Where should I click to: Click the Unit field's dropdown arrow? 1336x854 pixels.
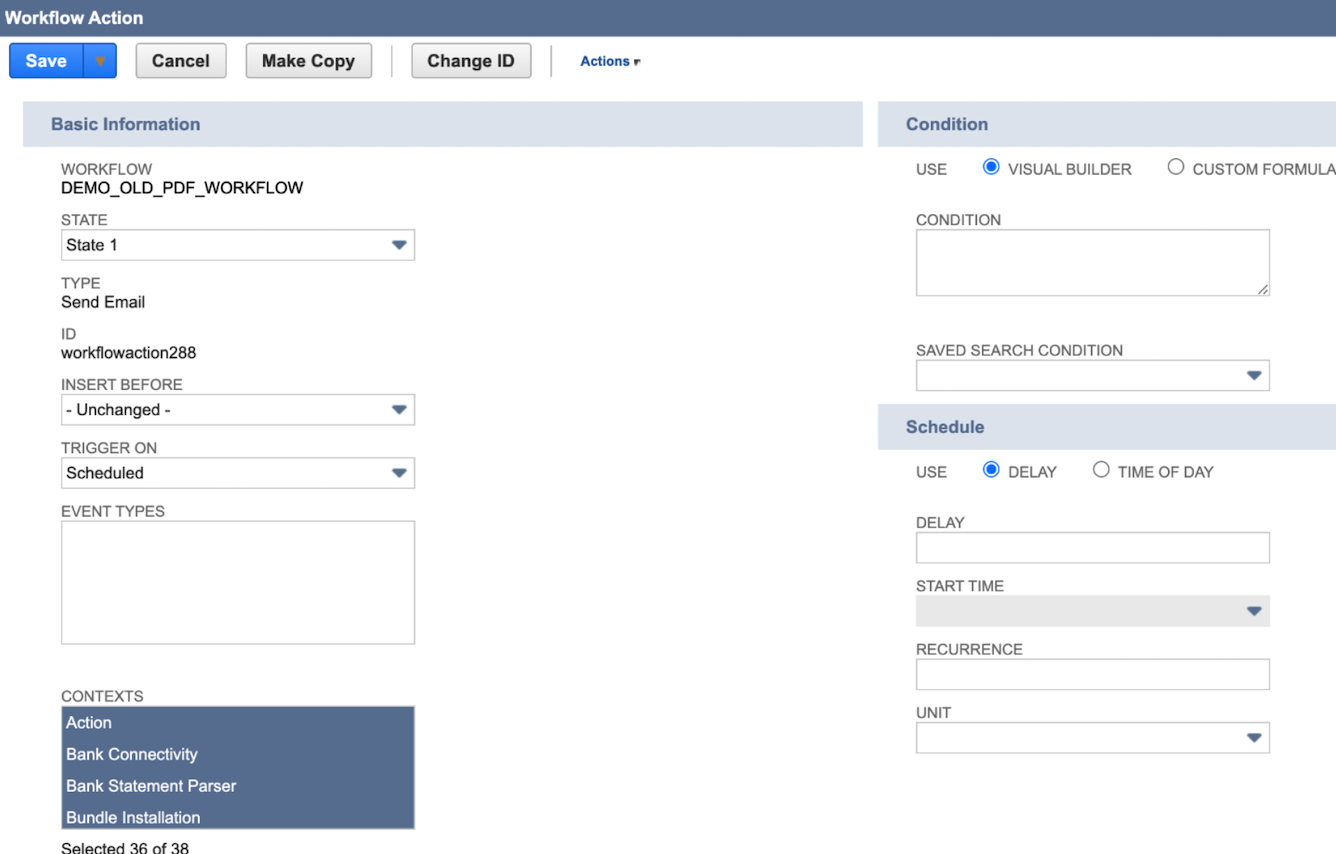[x=1254, y=737]
